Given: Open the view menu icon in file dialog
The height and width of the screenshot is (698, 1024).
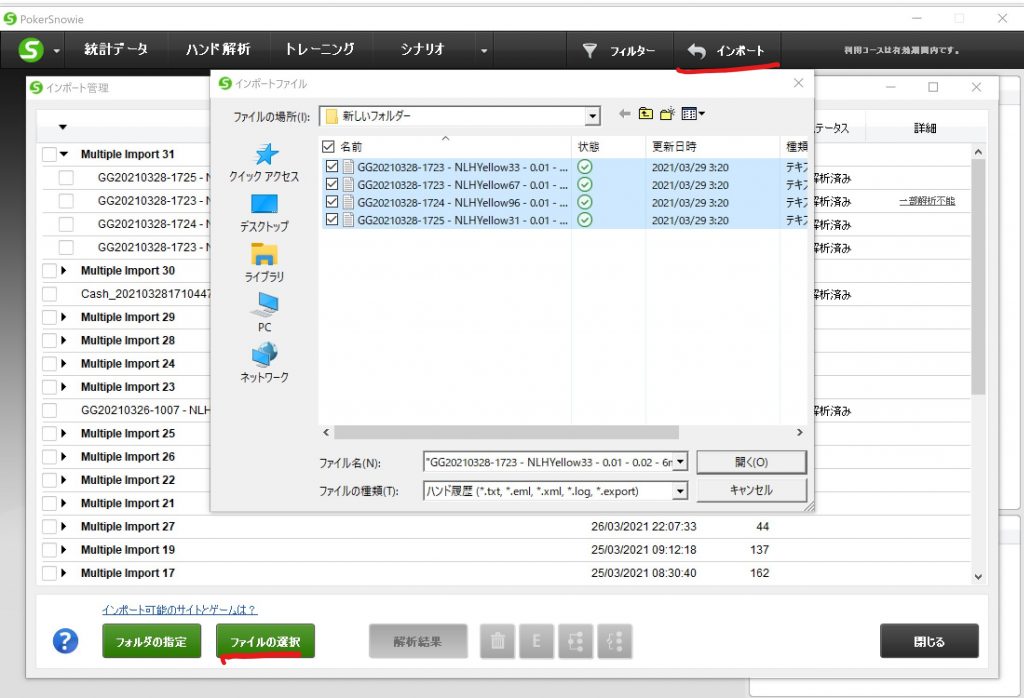Looking at the screenshot, I should point(692,114).
